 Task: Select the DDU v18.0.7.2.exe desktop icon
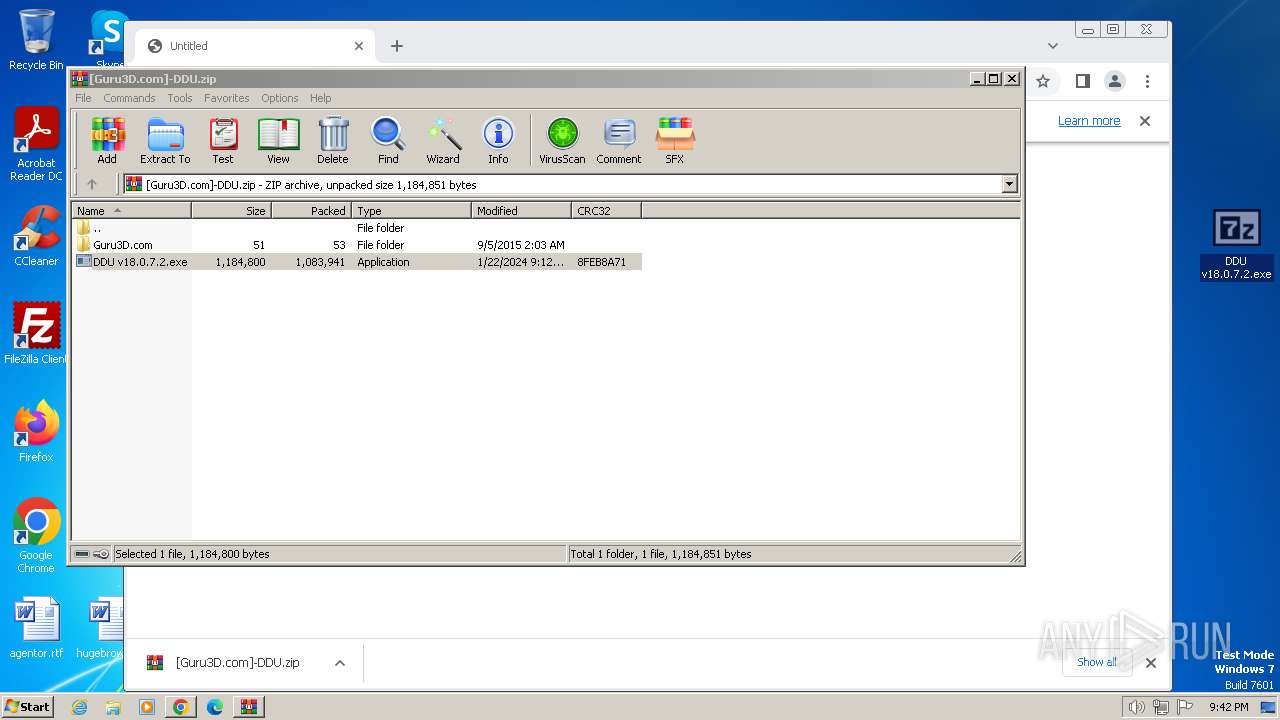(x=1236, y=245)
